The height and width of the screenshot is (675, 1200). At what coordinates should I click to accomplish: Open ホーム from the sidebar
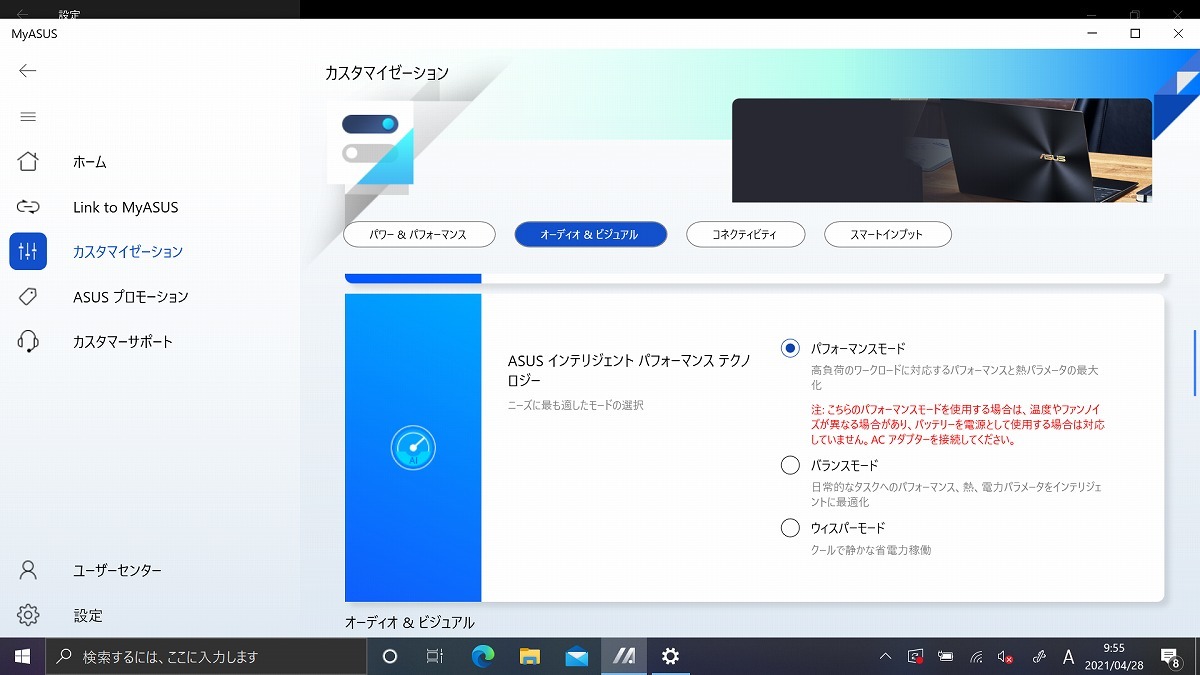pyautogui.click(x=89, y=162)
